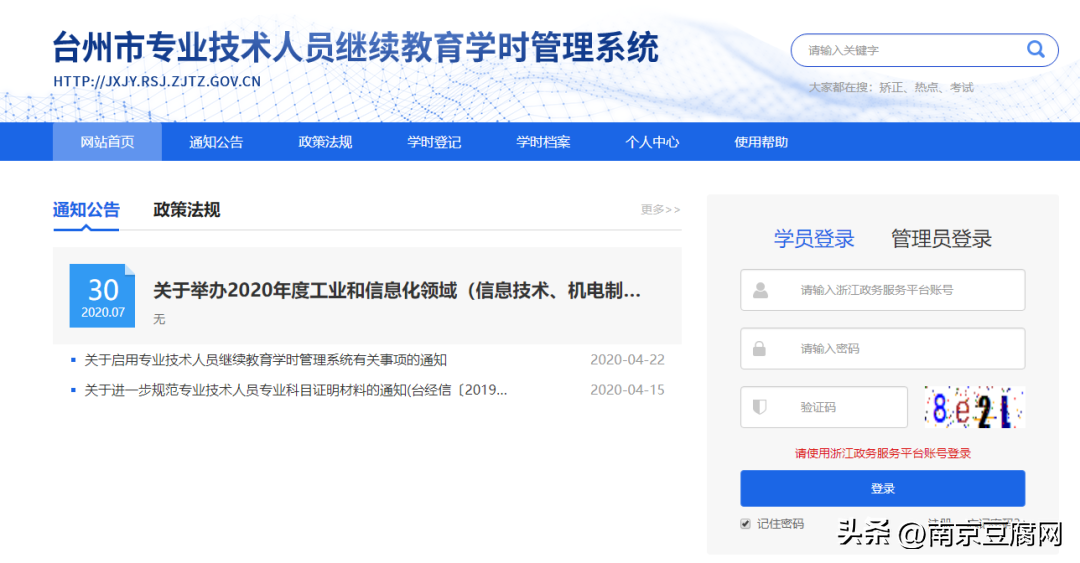This screenshot has height=563, width=1080.
Task: Go to 学时档案 menu item
Action: coord(543,142)
